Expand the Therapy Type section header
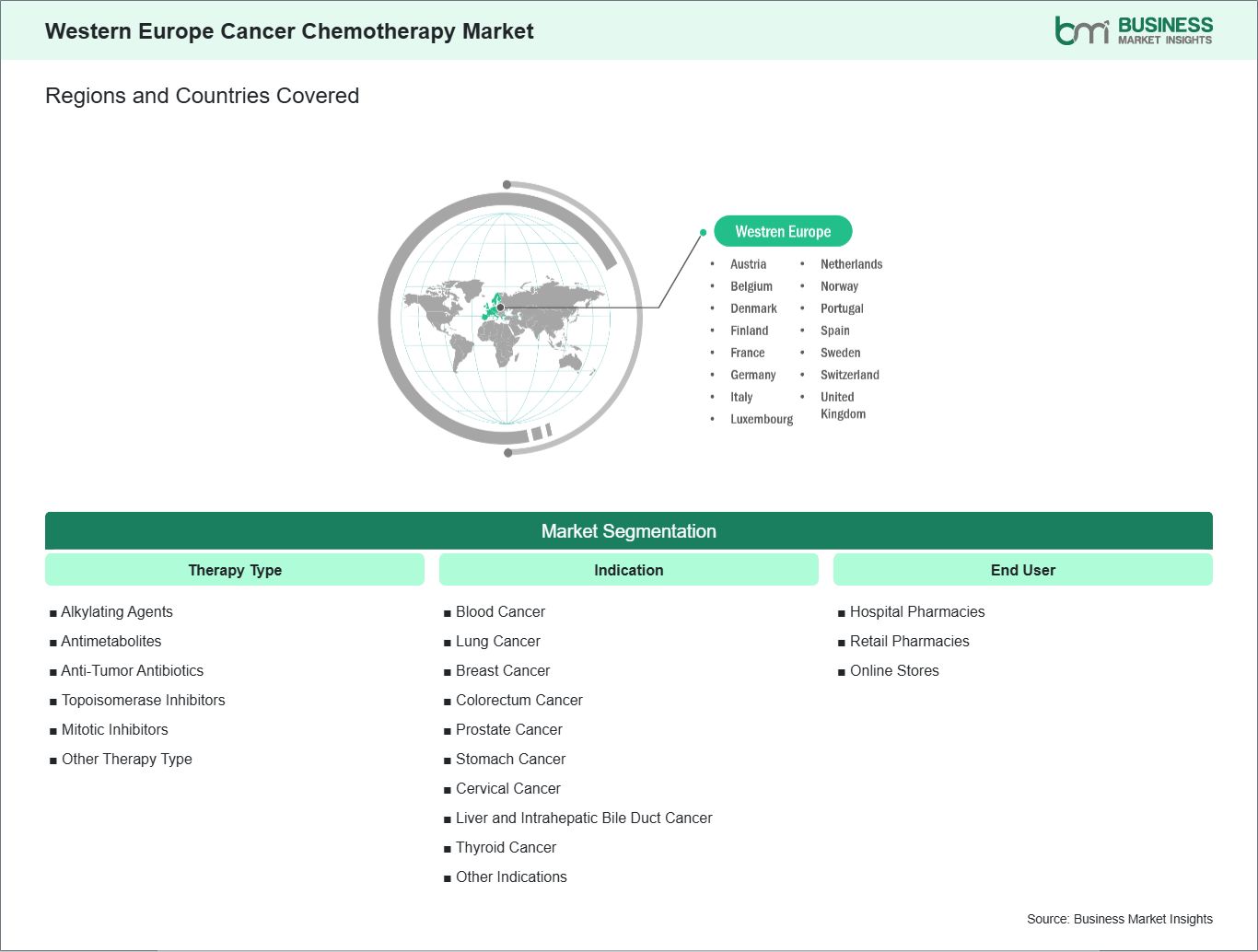The width and height of the screenshot is (1258, 952). [x=234, y=569]
